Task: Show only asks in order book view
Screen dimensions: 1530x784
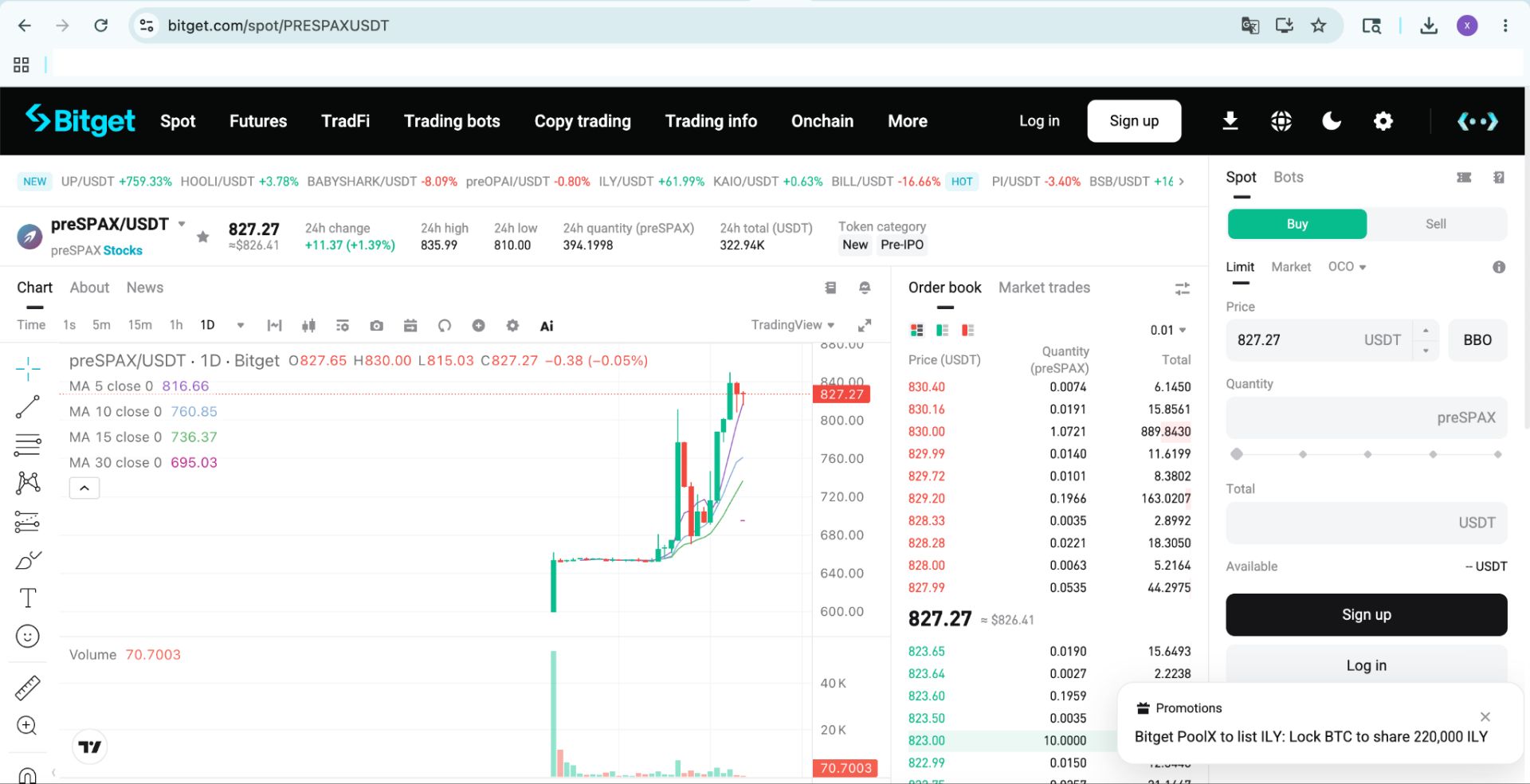Action: click(968, 330)
